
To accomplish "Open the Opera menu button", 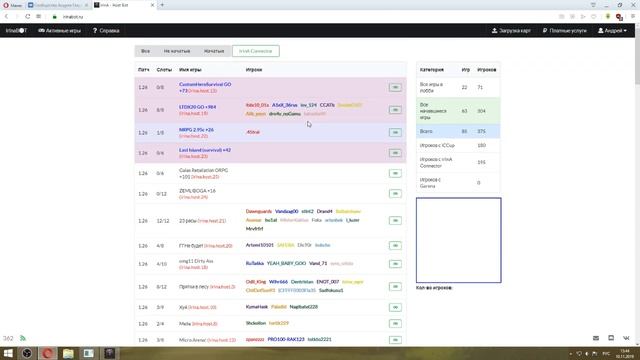I will (12, 5).
